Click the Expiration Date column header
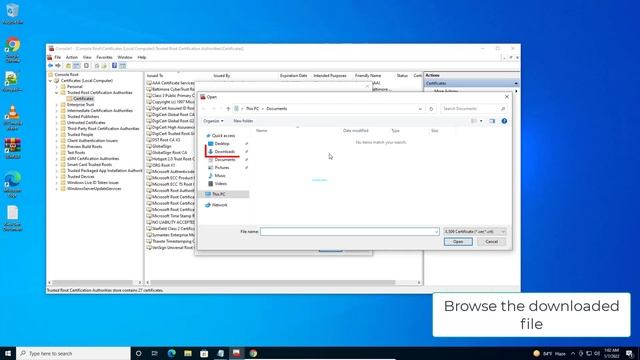 294,76
